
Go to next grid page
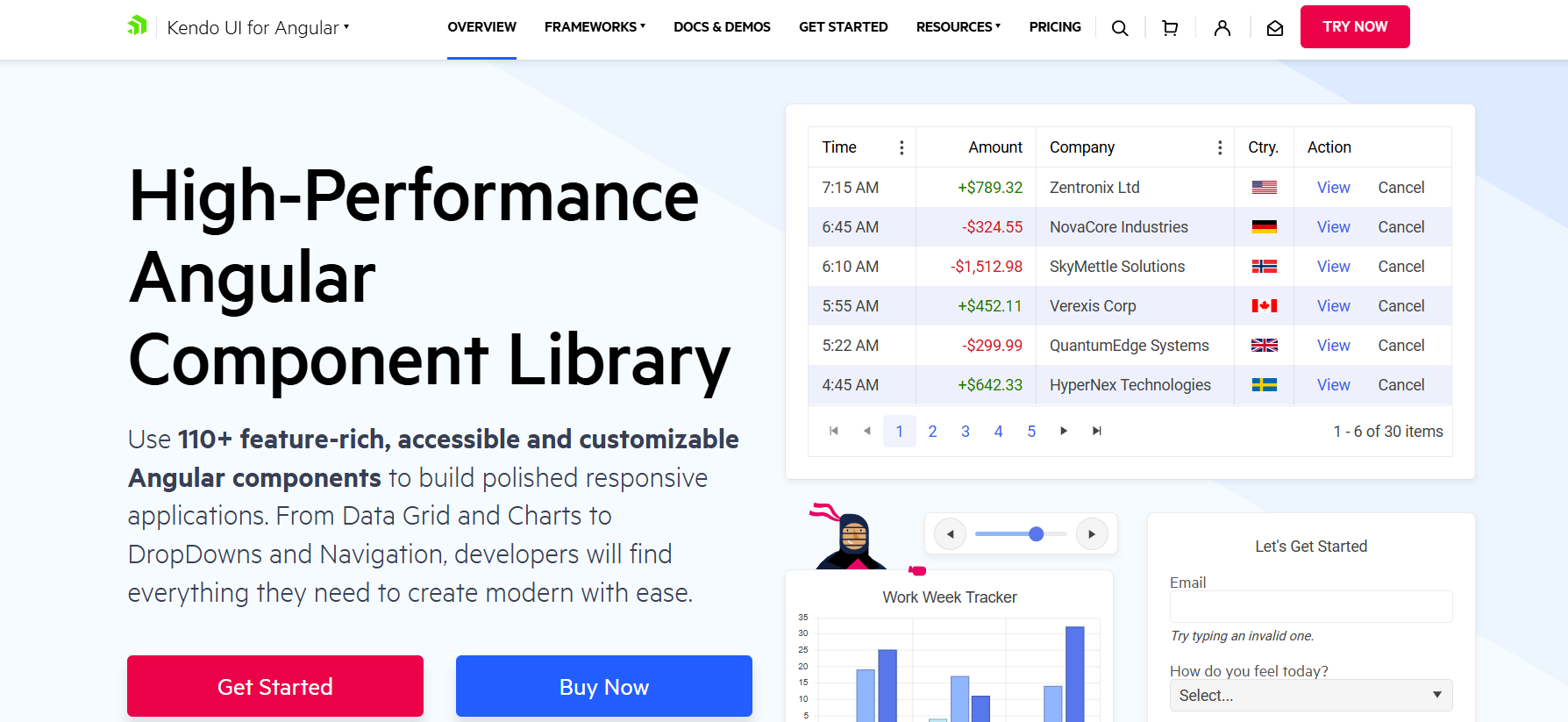pyautogui.click(x=1064, y=431)
